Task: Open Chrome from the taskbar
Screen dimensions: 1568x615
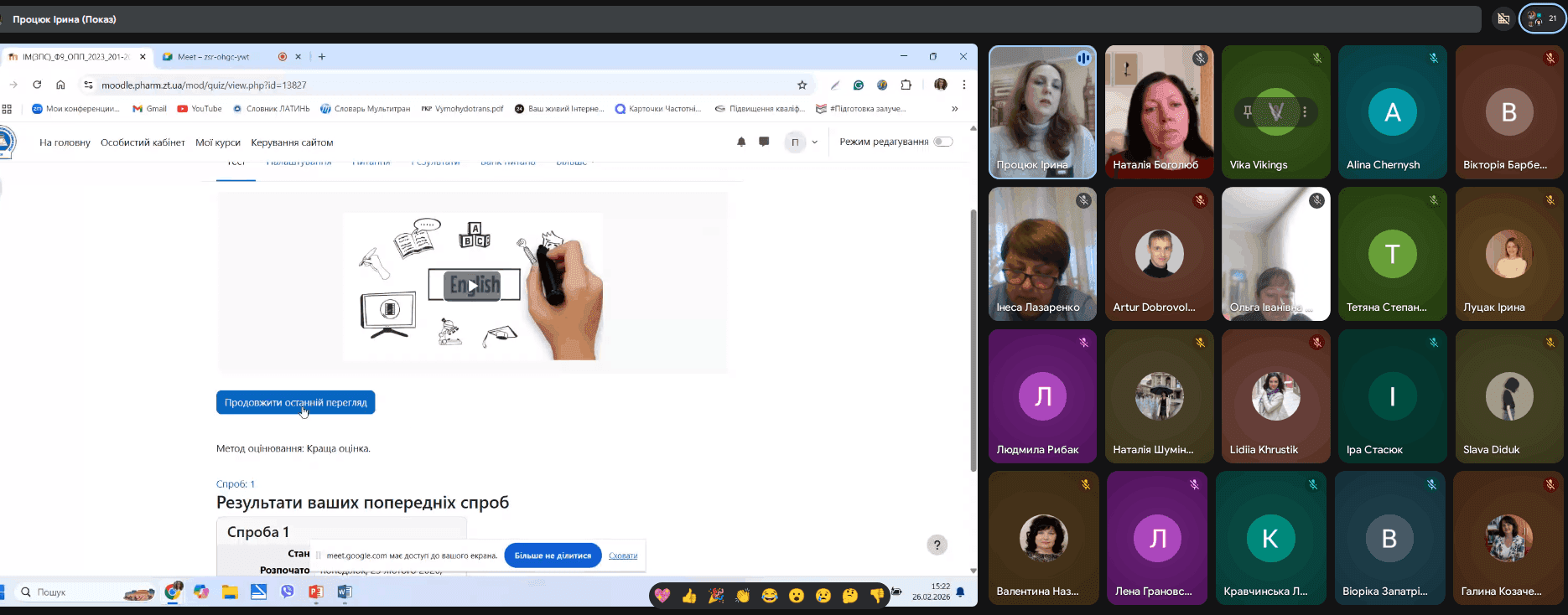Action: coord(174,592)
